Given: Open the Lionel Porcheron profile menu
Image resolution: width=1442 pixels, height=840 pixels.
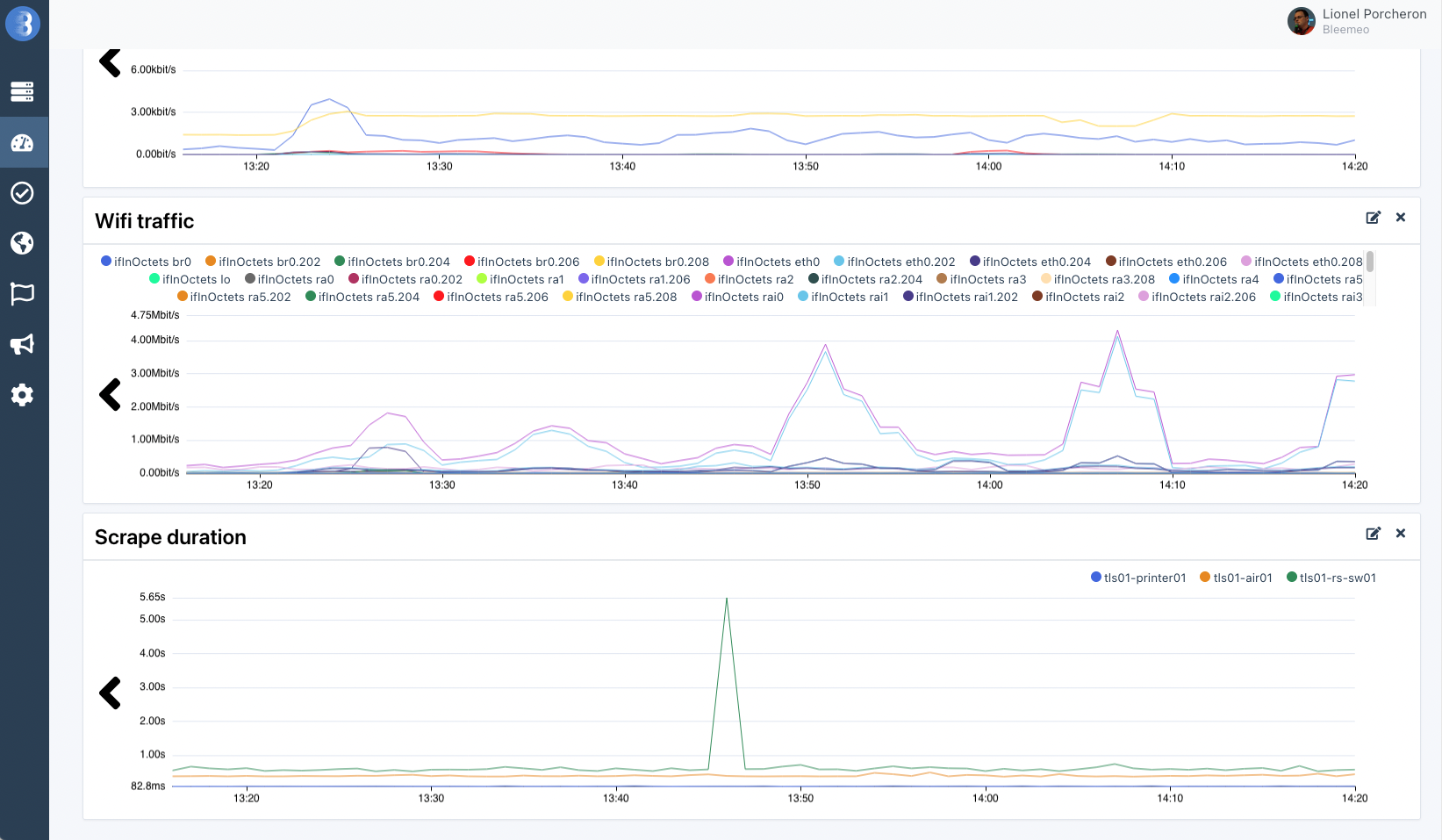Looking at the screenshot, I should [x=1357, y=21].
